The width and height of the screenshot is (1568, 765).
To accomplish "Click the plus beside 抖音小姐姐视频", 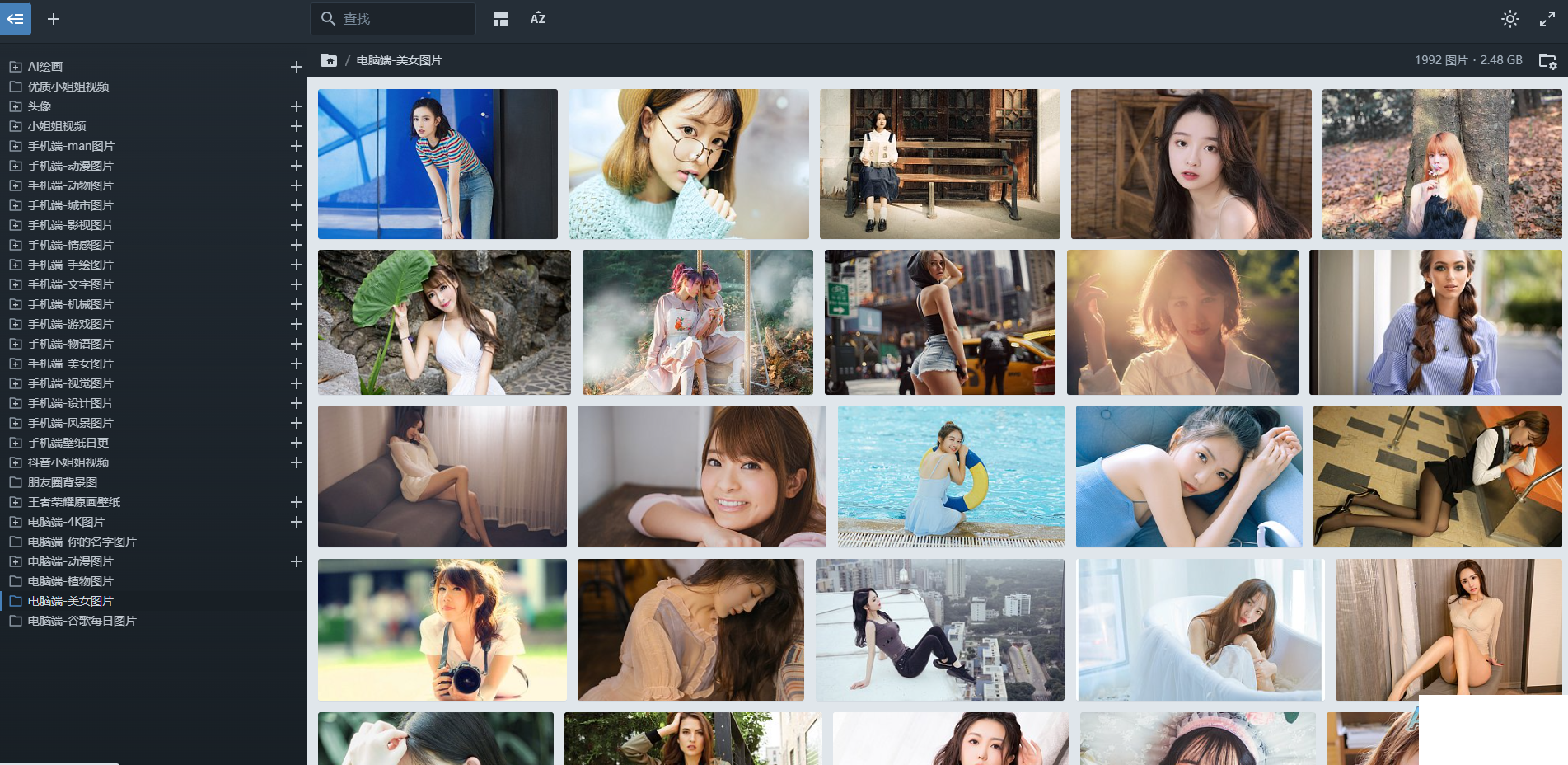I will 297,462.
